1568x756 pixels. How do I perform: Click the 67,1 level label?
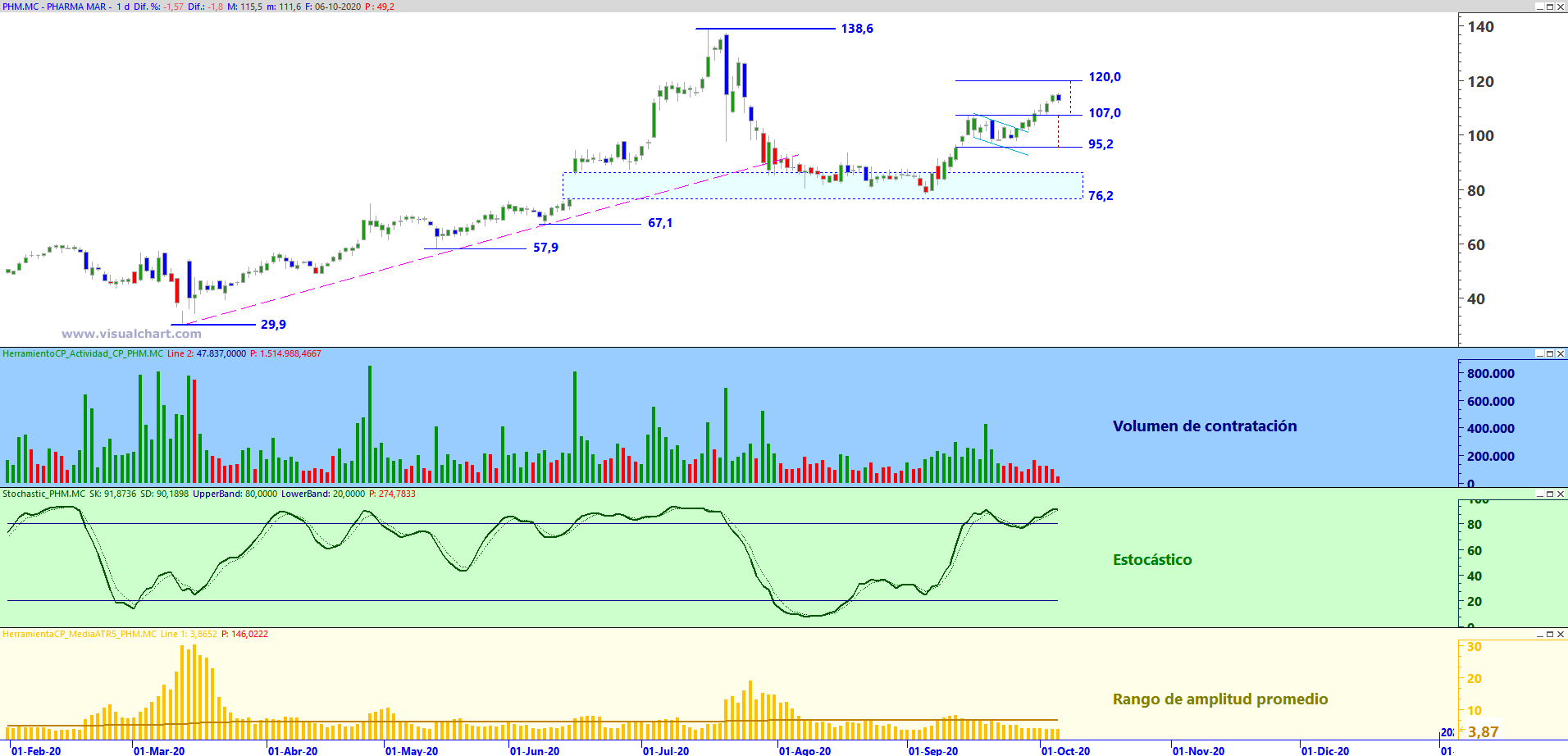pyautogui.click(x=660, y=223)
